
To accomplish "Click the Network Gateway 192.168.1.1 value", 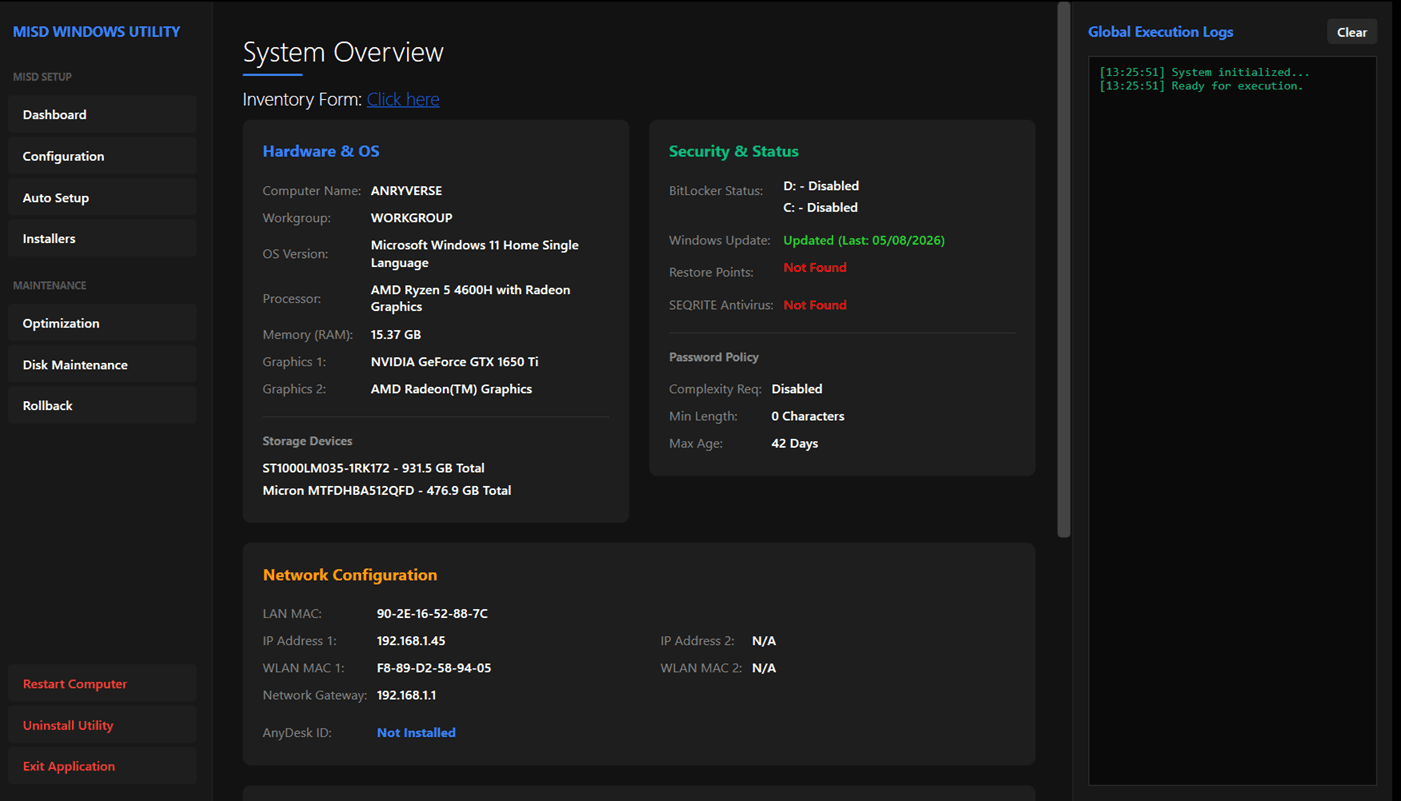I will pyautogui.click(x=406, y=695).
